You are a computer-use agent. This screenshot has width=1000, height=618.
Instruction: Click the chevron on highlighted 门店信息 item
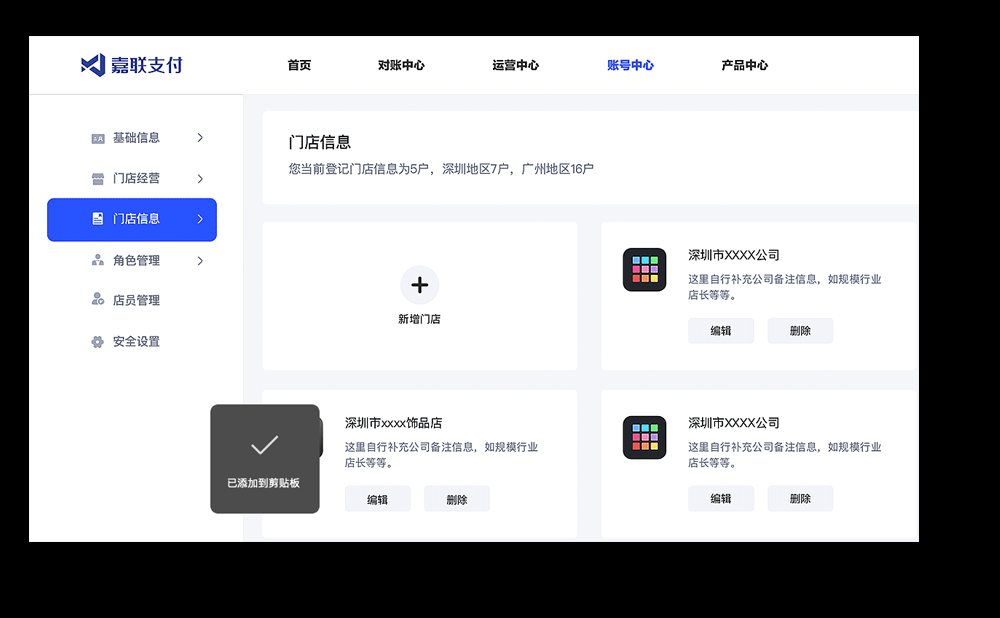[x=200, y=219]
